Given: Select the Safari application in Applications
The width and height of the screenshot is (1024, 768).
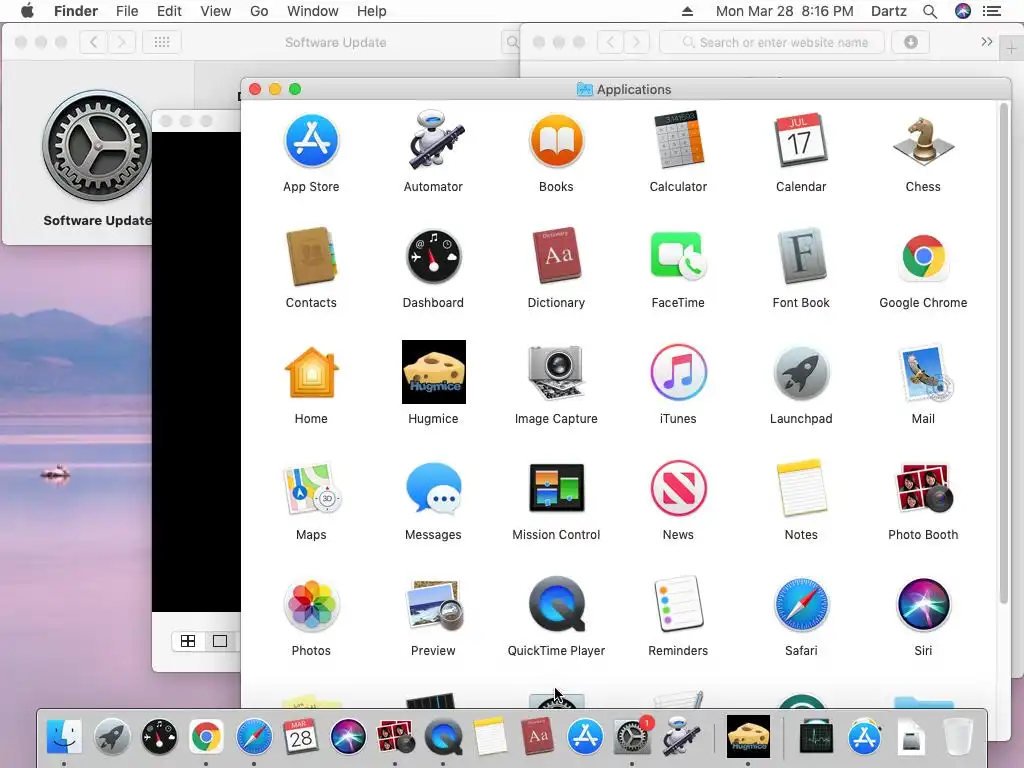Looking at the screenshot, I should pos(801,605).
